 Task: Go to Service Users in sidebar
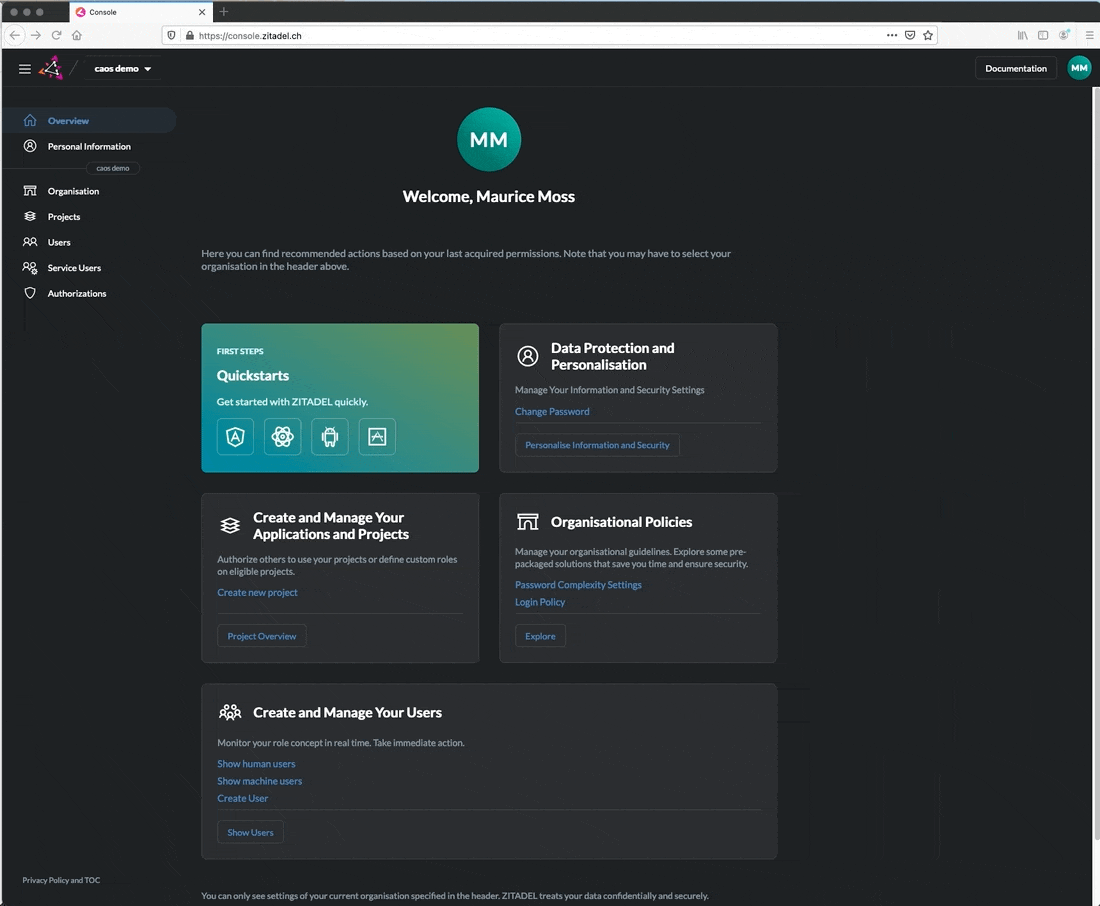74,268
